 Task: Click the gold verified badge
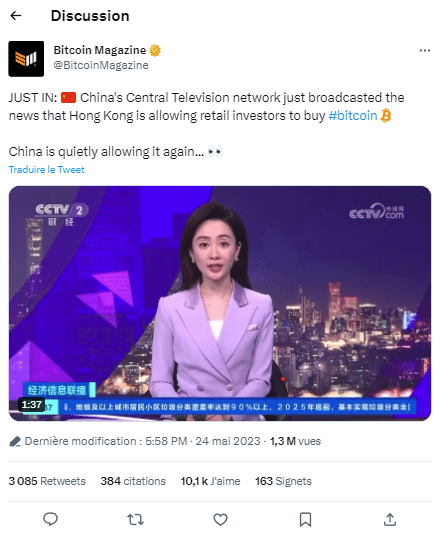[155, 50]
